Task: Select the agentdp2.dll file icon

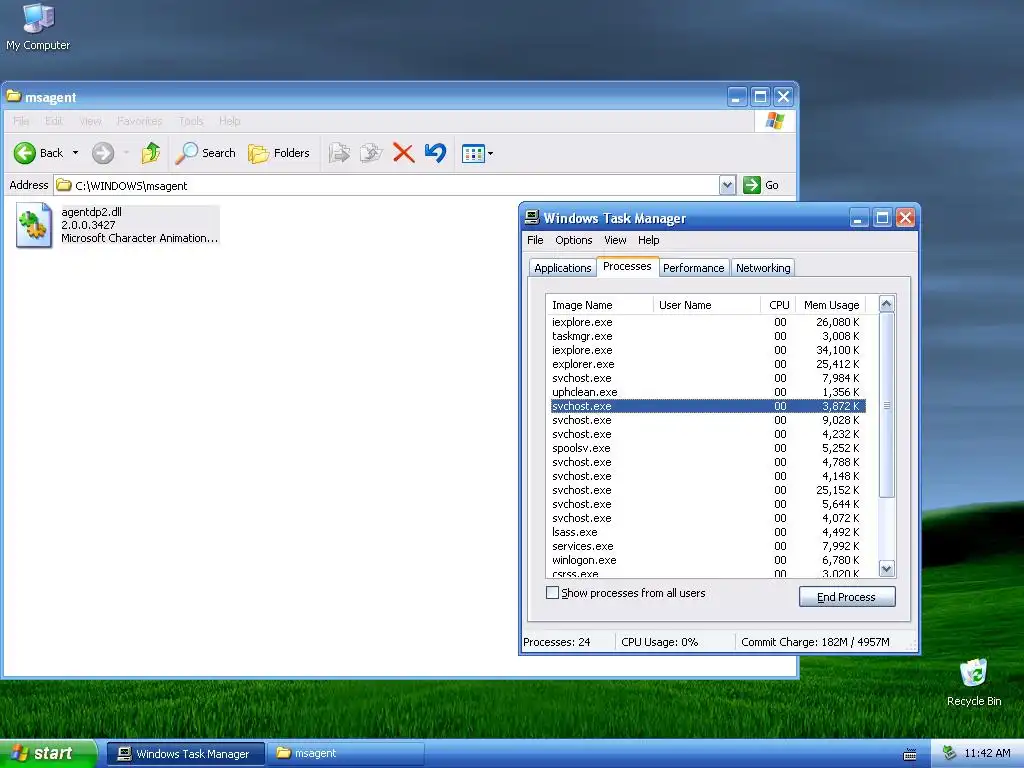Action: point(34,225)
